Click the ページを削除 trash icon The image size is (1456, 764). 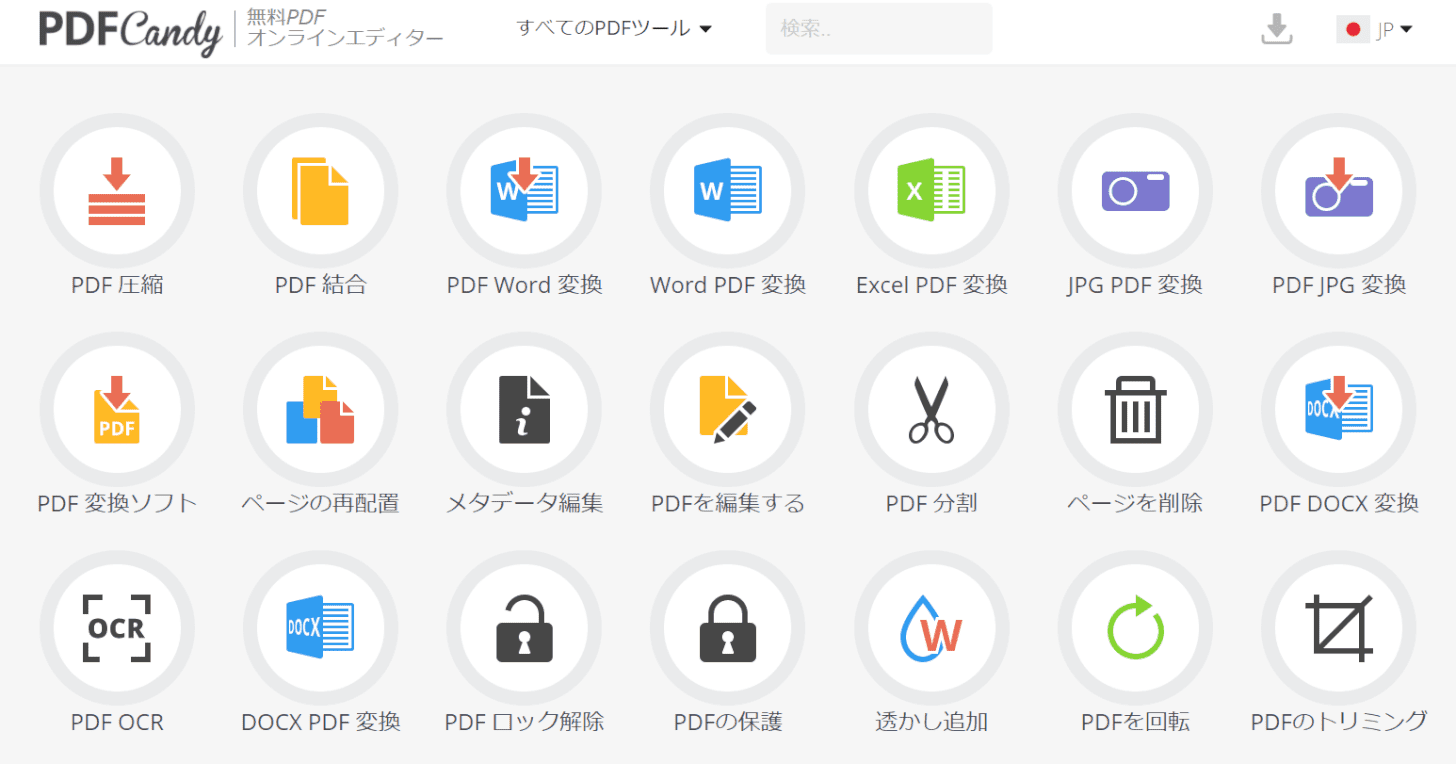(1135, 409)
